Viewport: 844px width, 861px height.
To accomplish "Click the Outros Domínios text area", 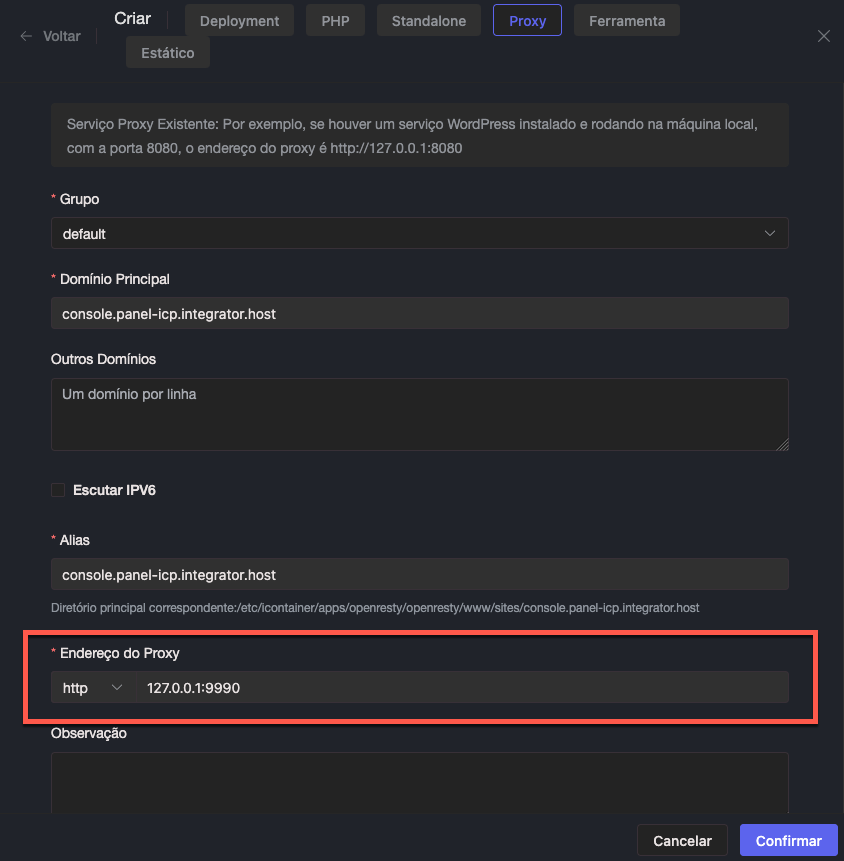I will pyautogui.click(x=419, y=414).
